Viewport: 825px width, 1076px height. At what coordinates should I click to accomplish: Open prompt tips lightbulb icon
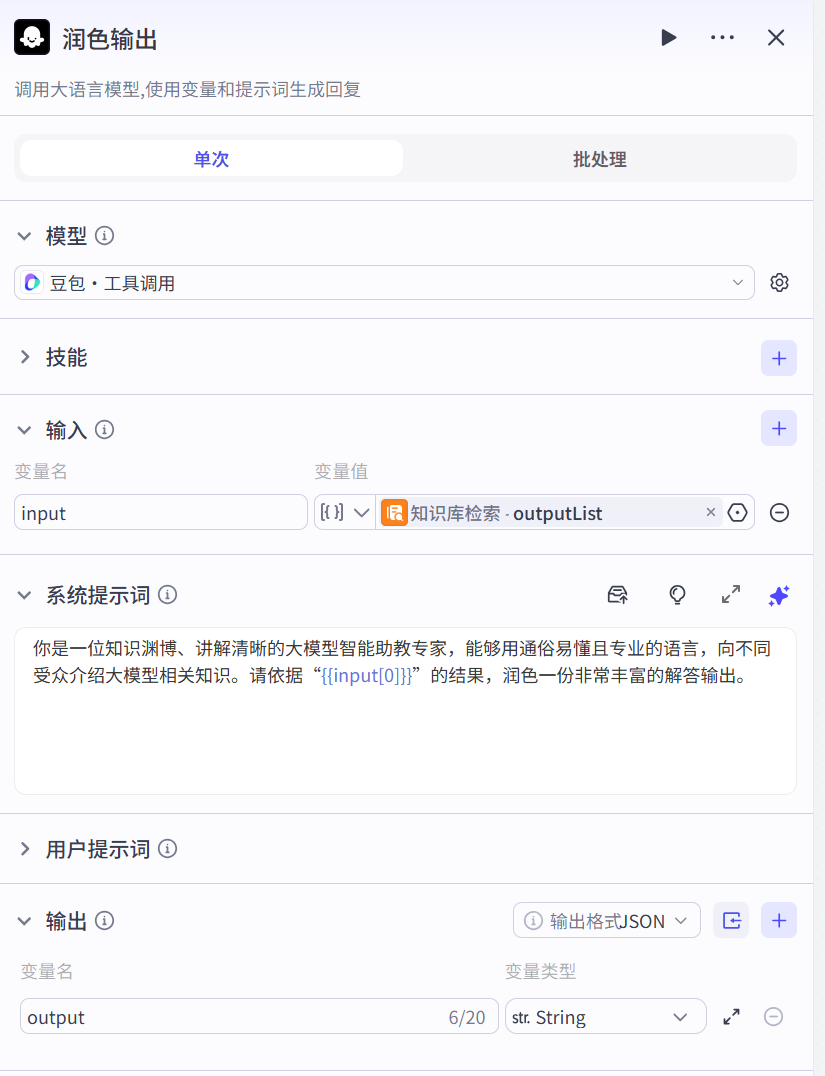[677, 595]
